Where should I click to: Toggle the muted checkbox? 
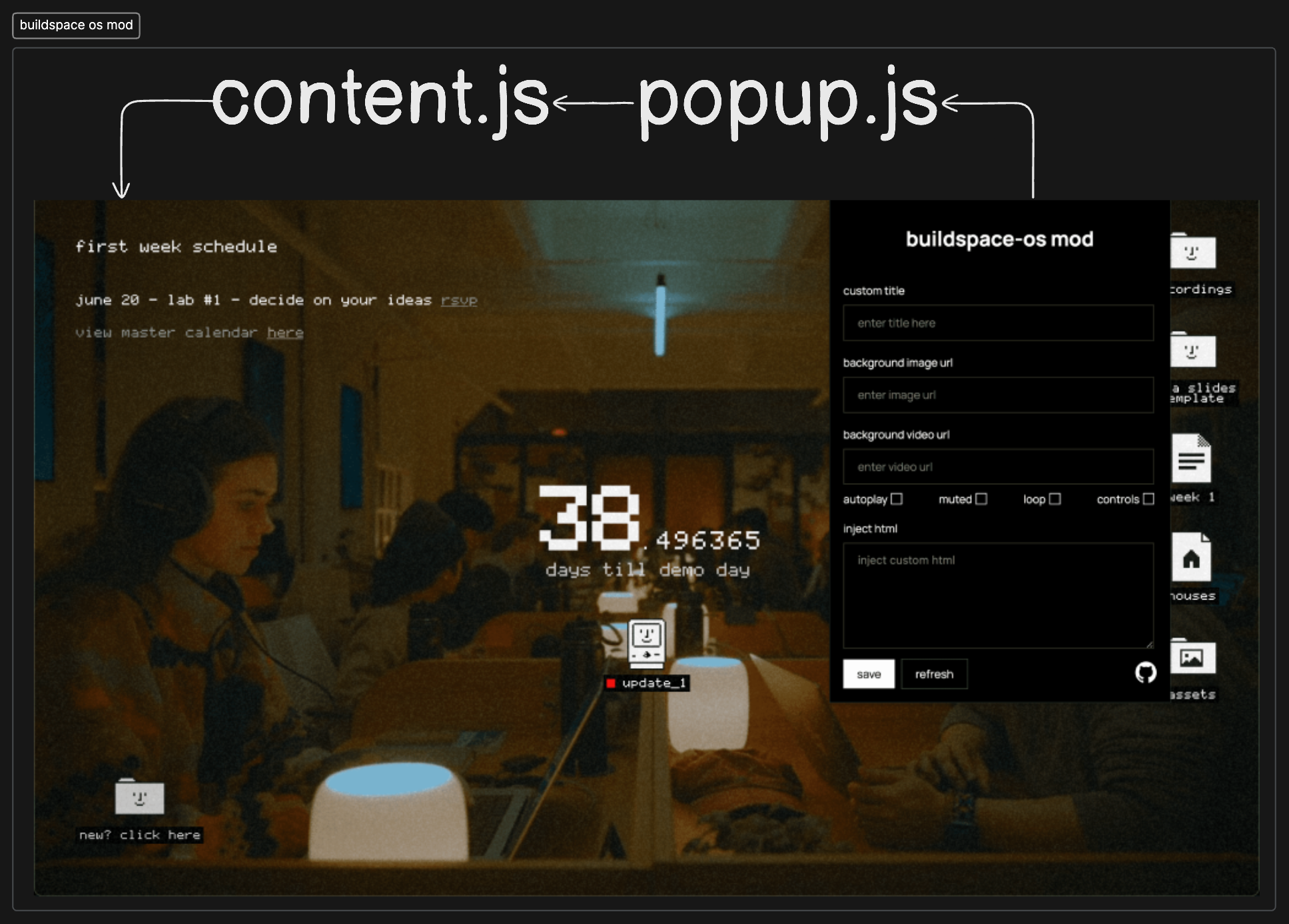pyautogui.click(x=981, y=499)
